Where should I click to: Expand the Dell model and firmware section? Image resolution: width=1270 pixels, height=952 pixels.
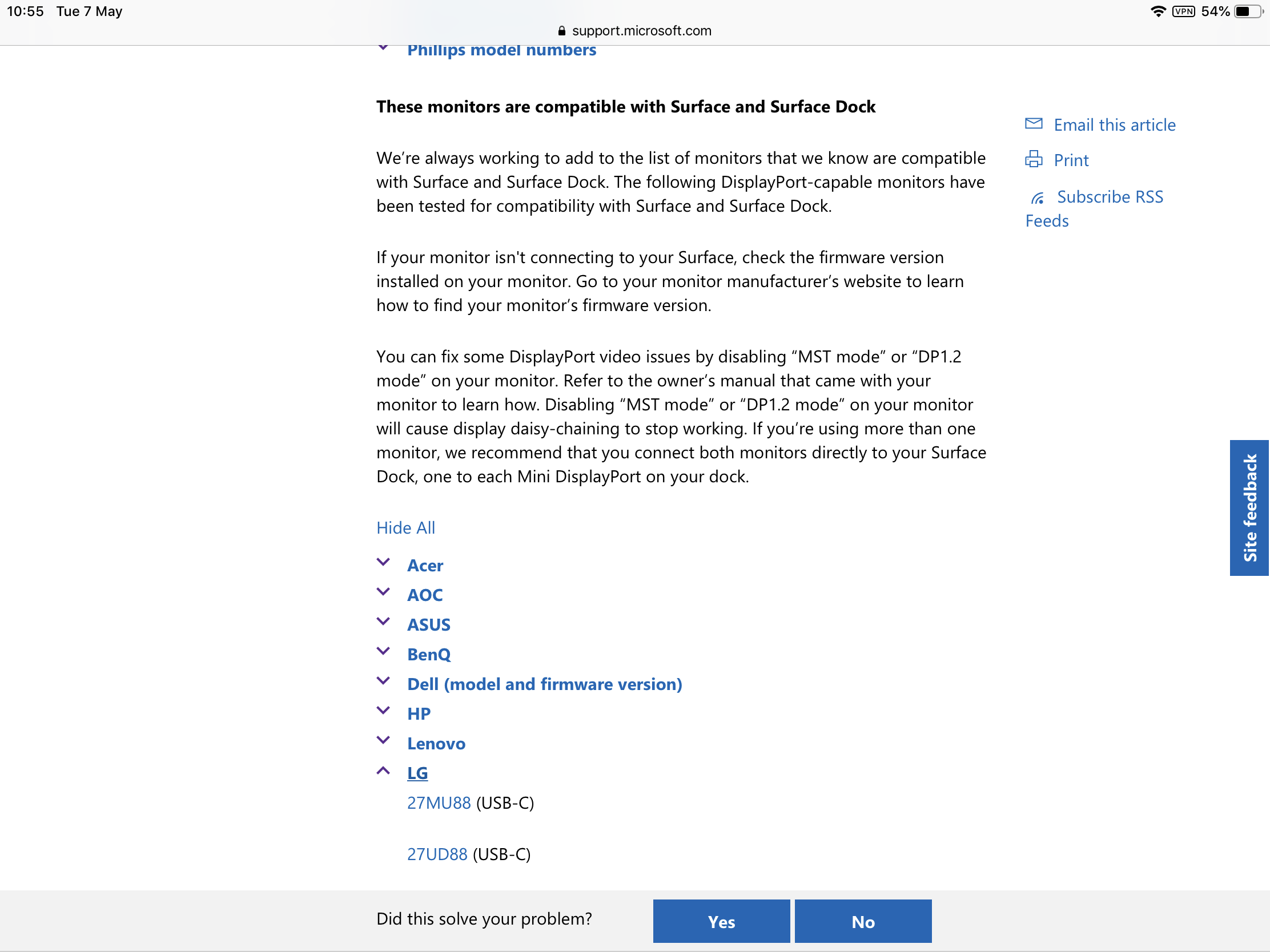(544, 684)
